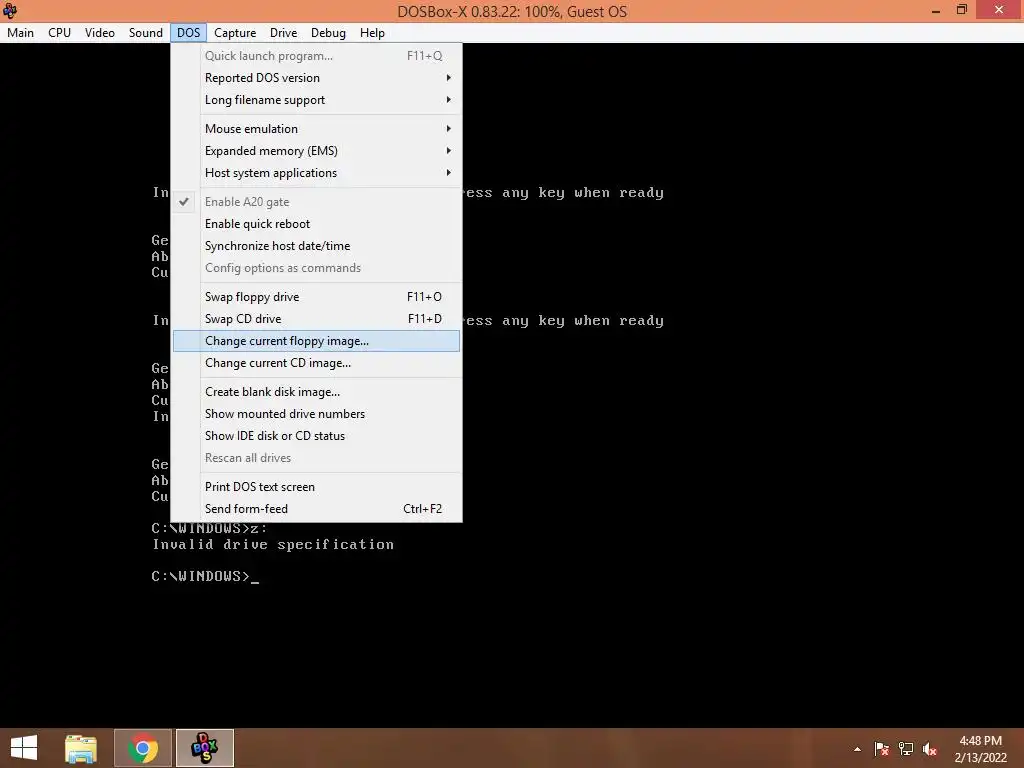The width and height of the screenshot is (1024, 768).
Task: Click the DOSBox-X taskbar icon
Action: pos(204,748)
